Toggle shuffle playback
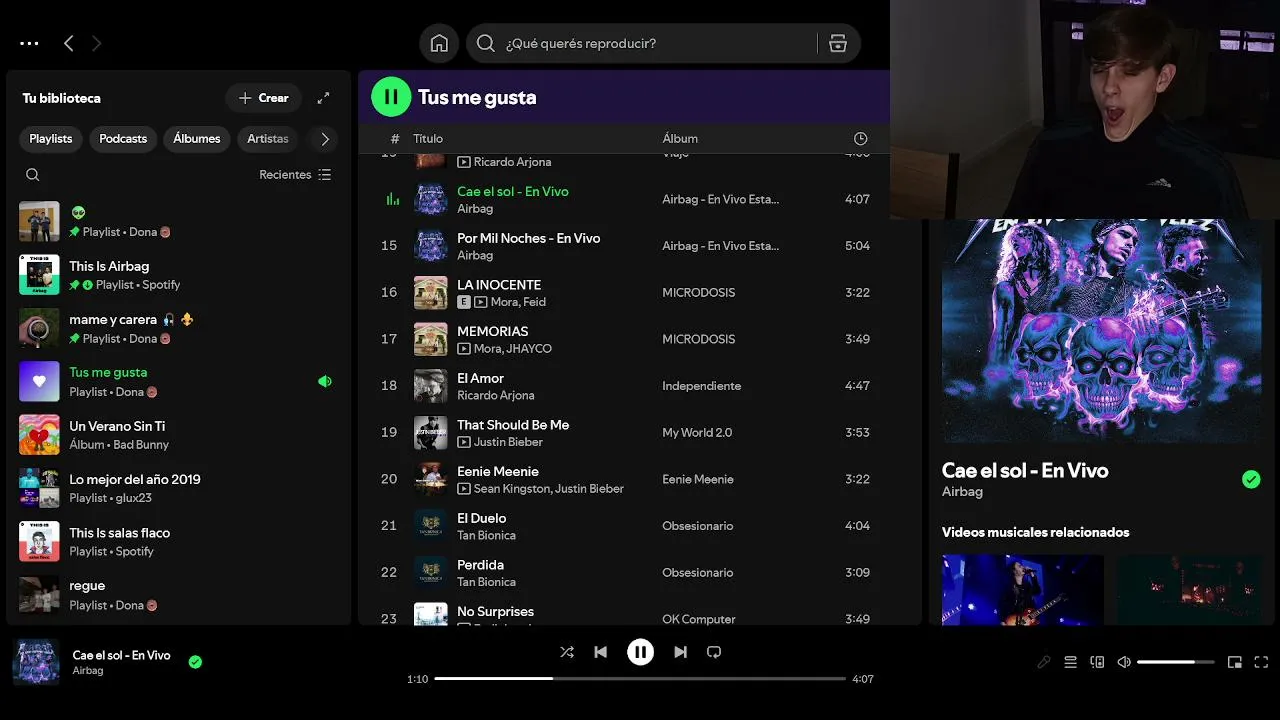 [567, 652]
